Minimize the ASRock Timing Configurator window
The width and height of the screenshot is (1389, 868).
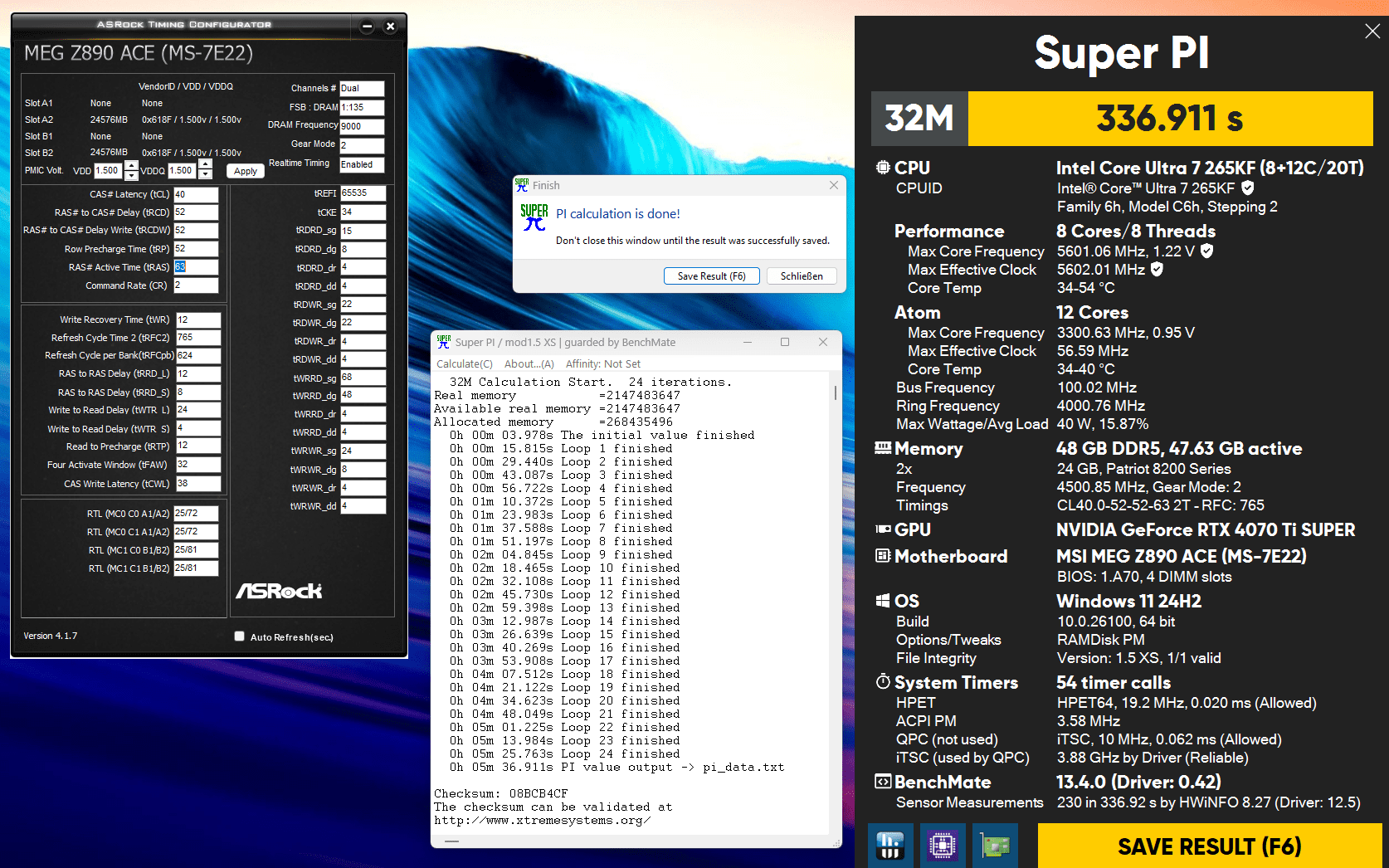tap(367, 27)
